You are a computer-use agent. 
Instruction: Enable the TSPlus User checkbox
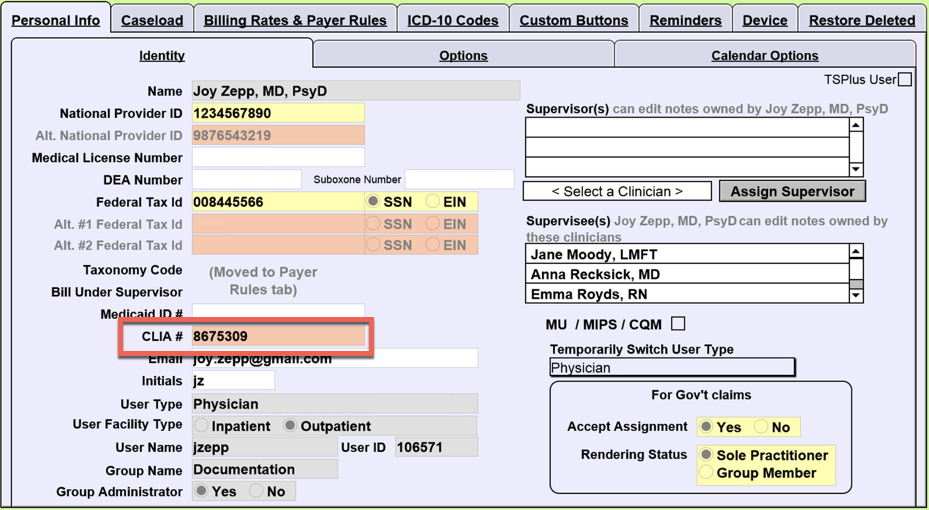click(904, 80)
